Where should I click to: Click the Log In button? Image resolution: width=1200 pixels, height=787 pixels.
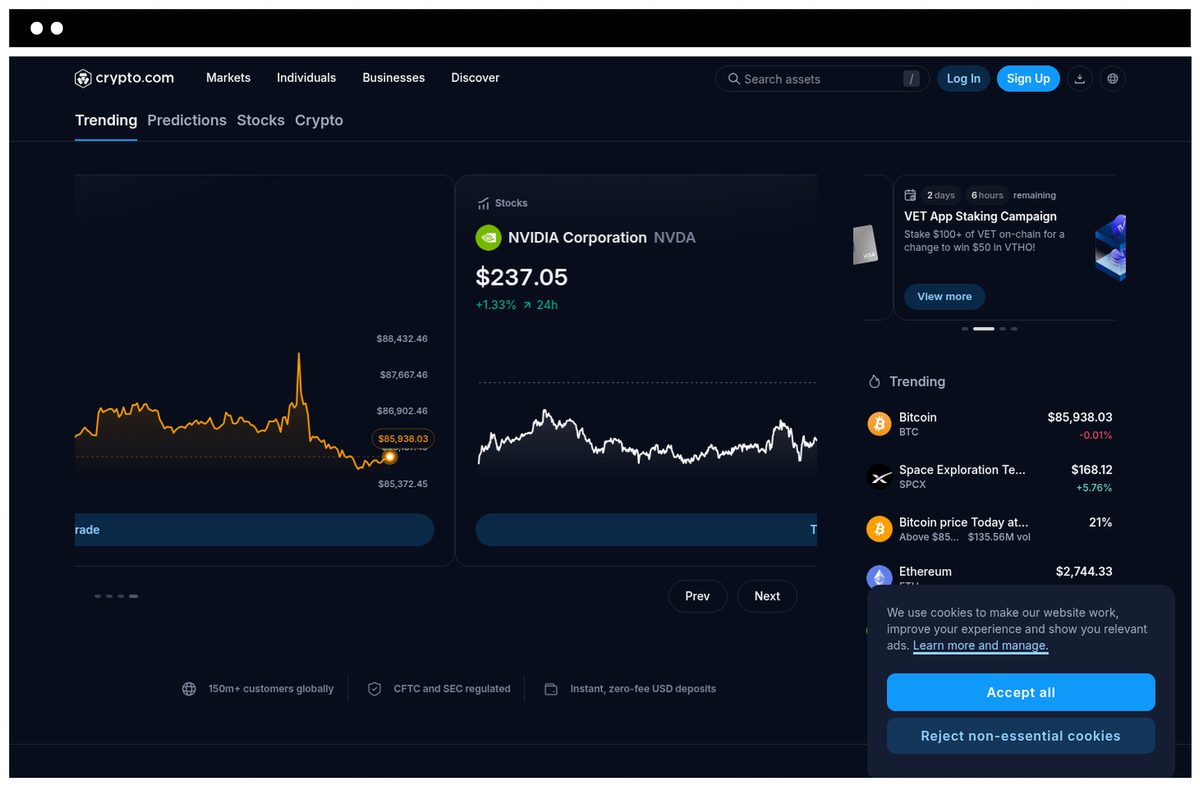pos(963,79)
